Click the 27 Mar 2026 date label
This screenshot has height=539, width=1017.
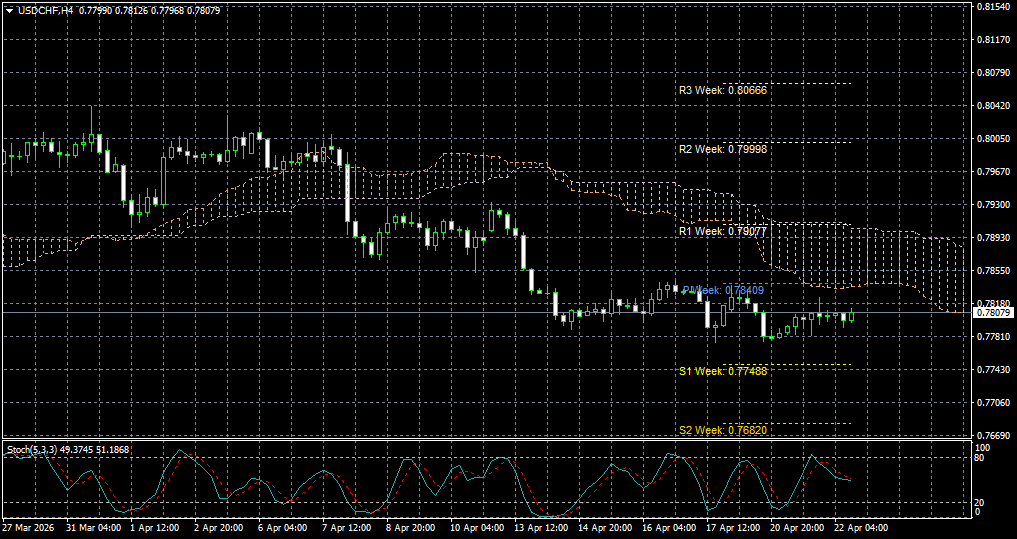tap(29, 528)
